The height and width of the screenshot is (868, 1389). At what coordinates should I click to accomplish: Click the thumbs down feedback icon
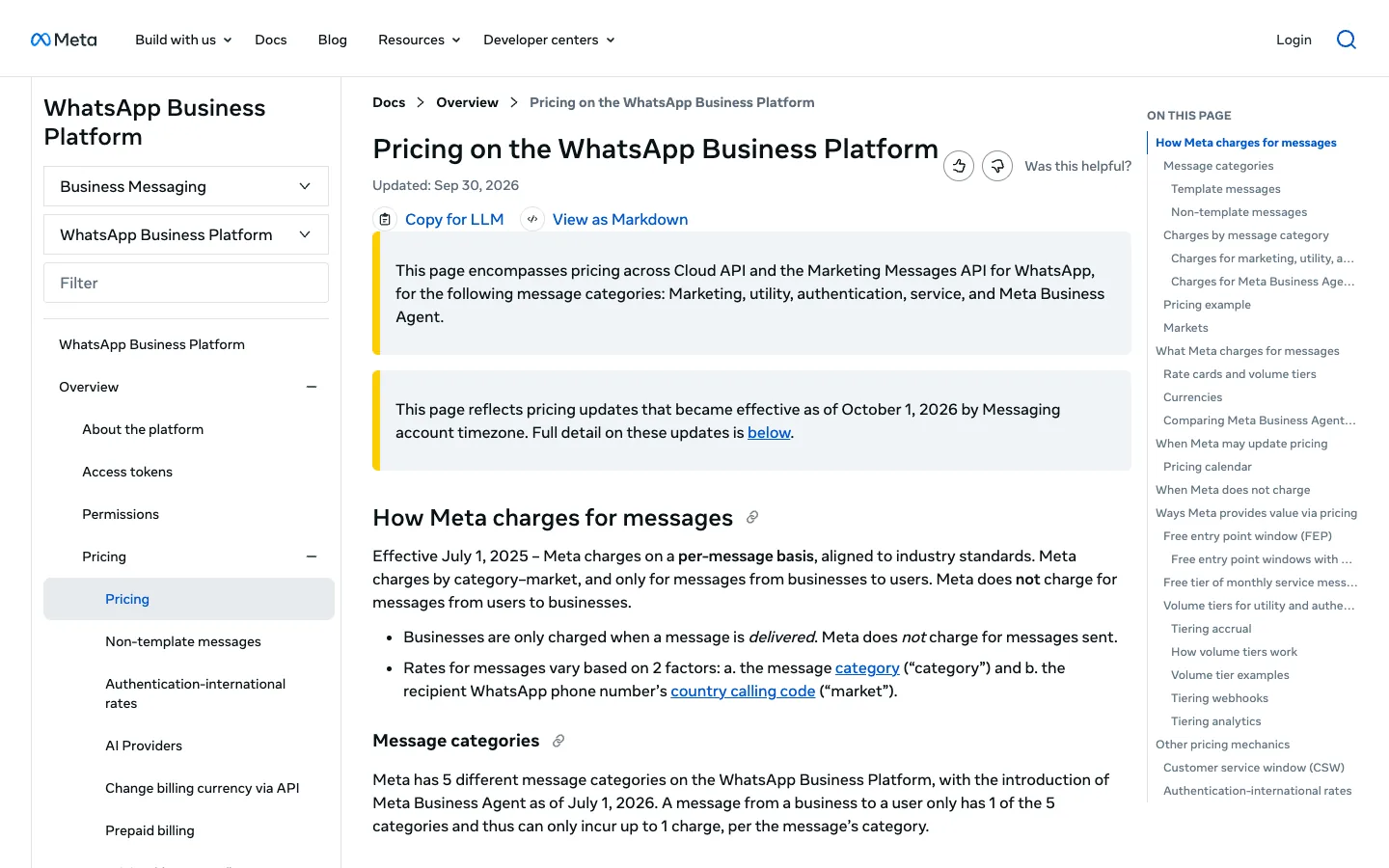point(997,166)
